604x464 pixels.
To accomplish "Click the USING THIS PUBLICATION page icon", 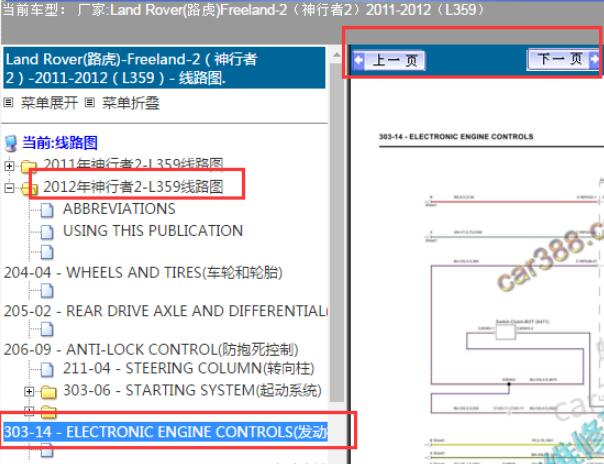I will point(47,232).
